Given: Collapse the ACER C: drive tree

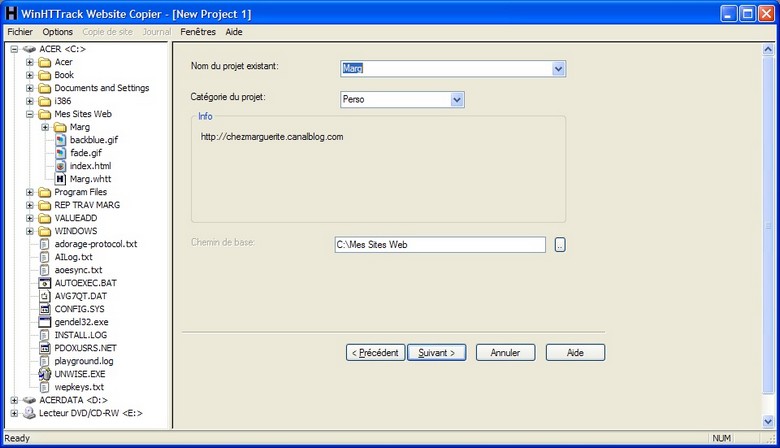Looking at the screenshot, I should [x=14, y=49].
